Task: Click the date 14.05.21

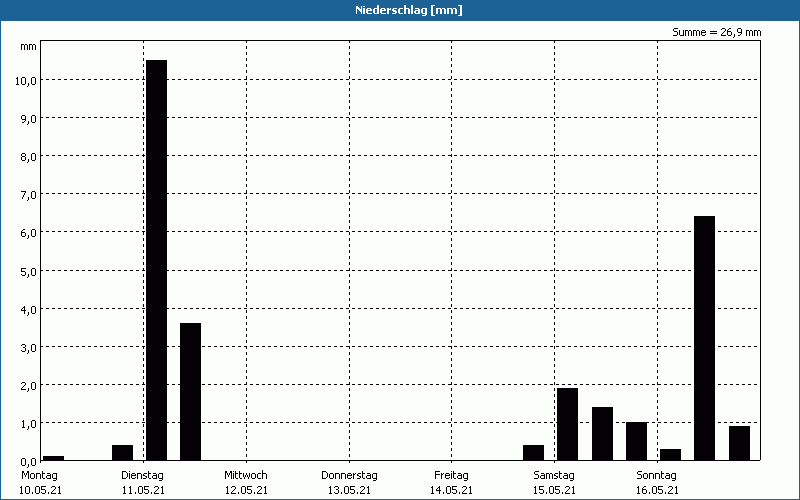Action: coord(452,490)
